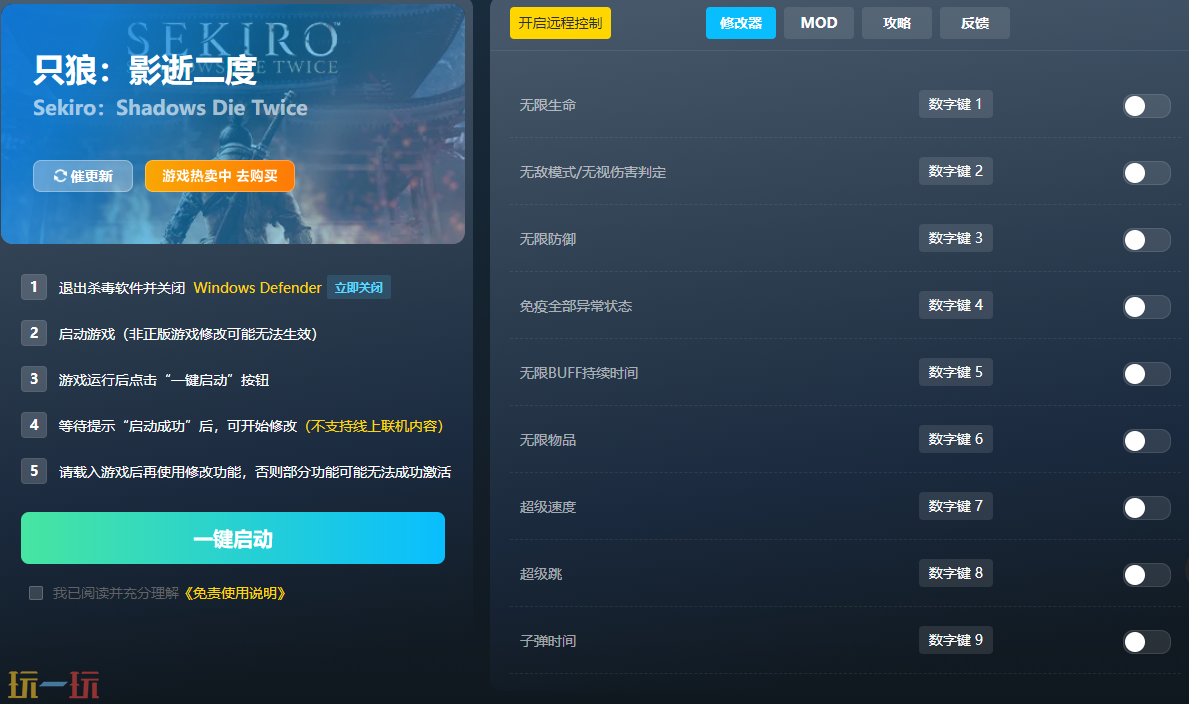Click hotkey 数字键 5 button
The height and width of the screenshot is (704, 1189).
(955, 372)
